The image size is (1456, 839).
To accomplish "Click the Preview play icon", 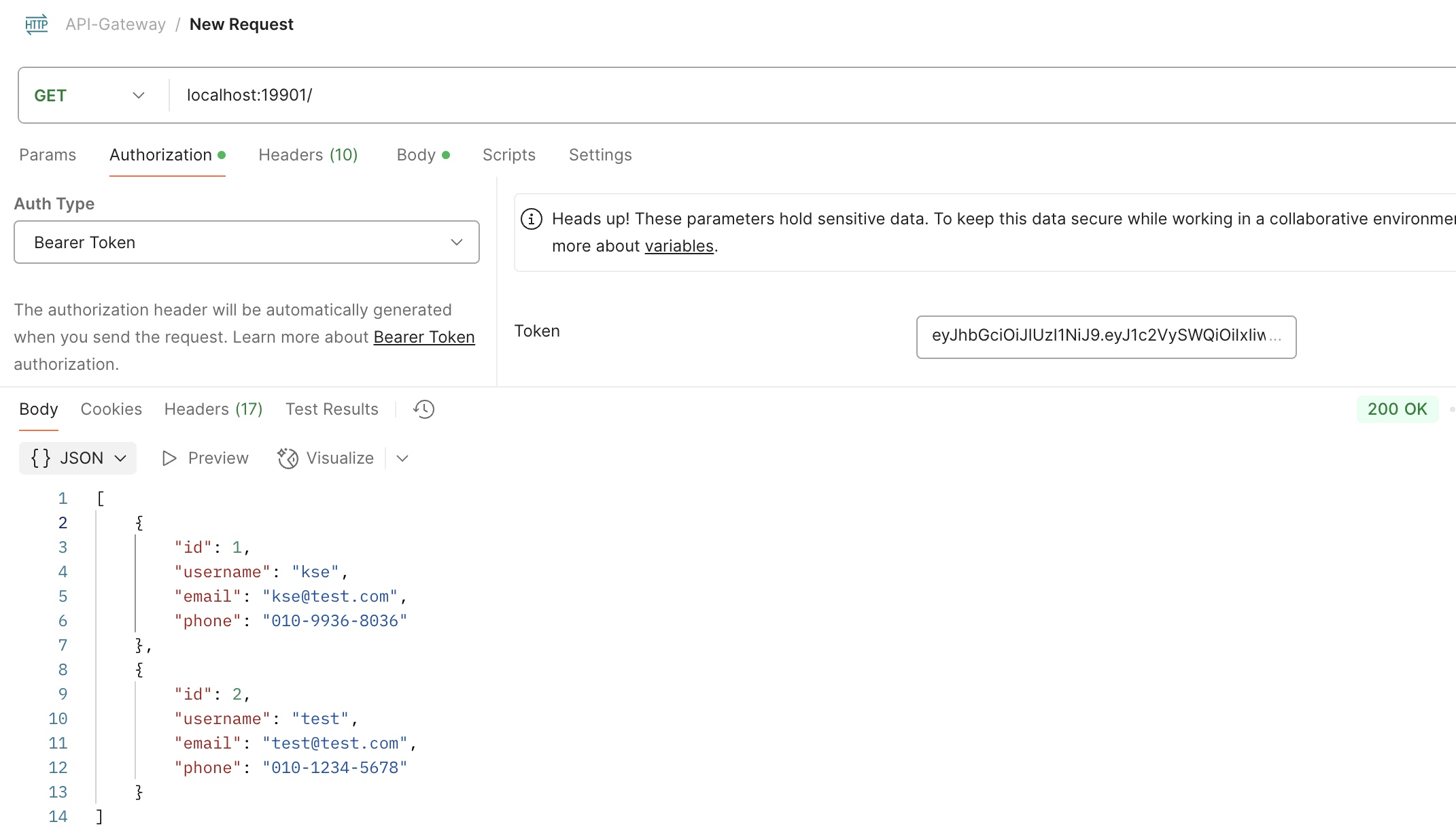I will 169,458.
